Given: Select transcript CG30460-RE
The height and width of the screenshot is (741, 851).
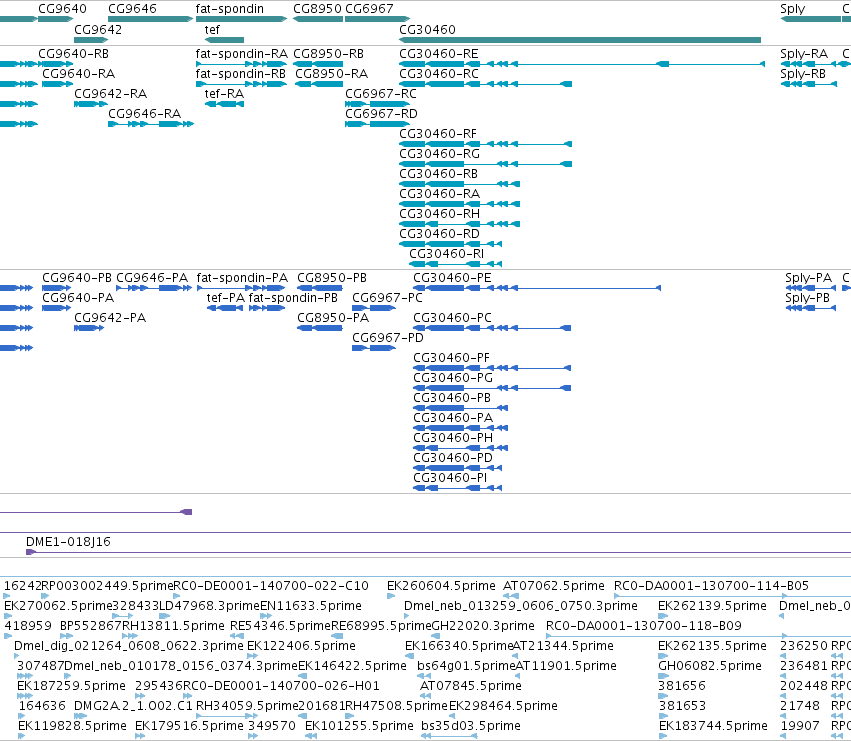Looking at the screenshot, I should [x=439, y=54].
